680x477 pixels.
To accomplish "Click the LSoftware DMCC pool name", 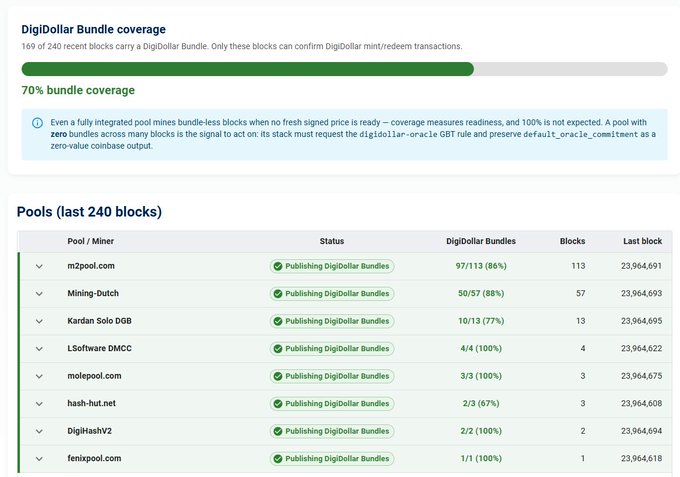I will click(x=99, y=348).
